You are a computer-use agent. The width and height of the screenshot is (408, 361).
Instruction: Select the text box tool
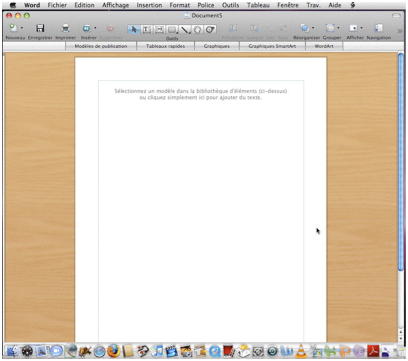point(146,30)
